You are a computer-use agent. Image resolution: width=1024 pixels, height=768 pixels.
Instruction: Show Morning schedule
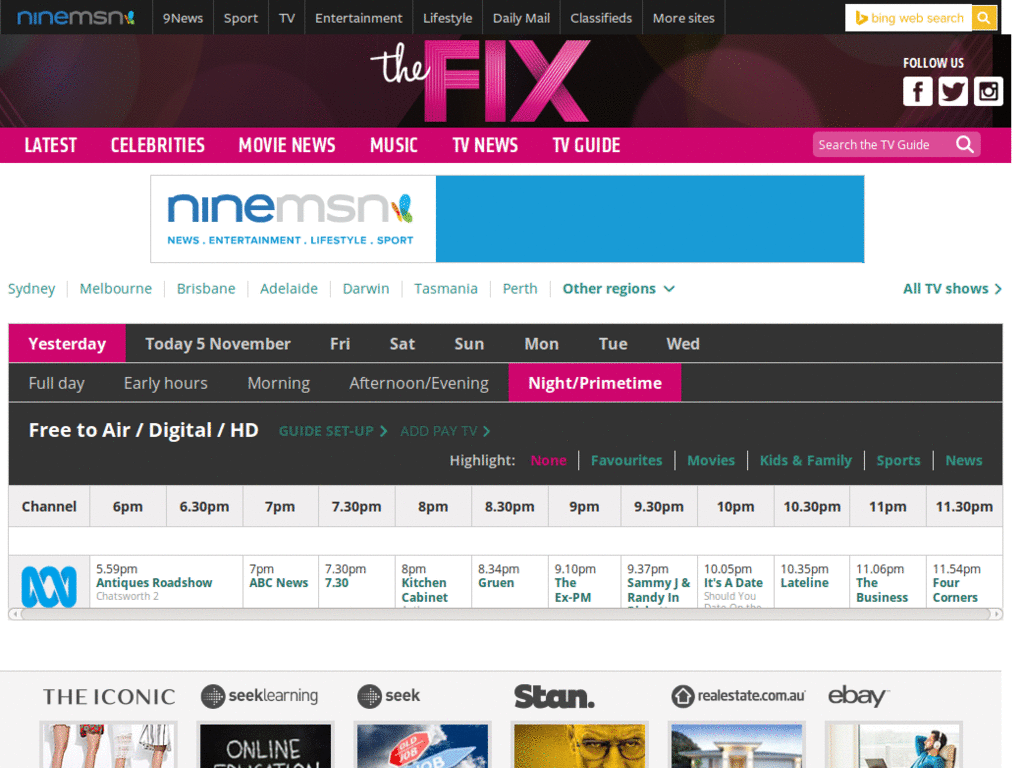(x=279, y=383)
